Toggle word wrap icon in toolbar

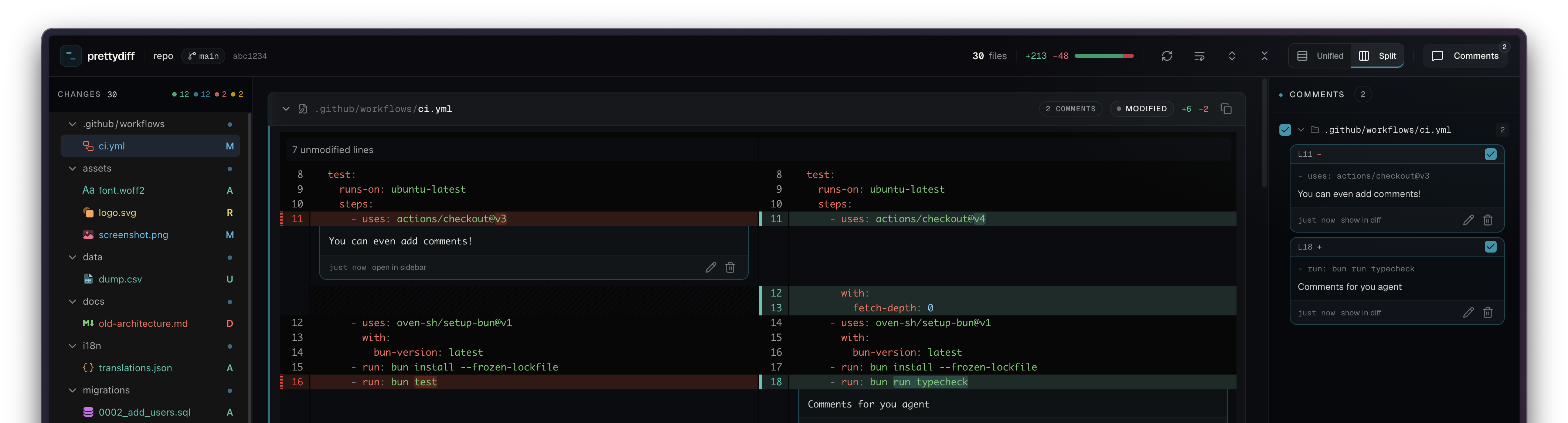pyautogui.click(x=1199, y=56)
